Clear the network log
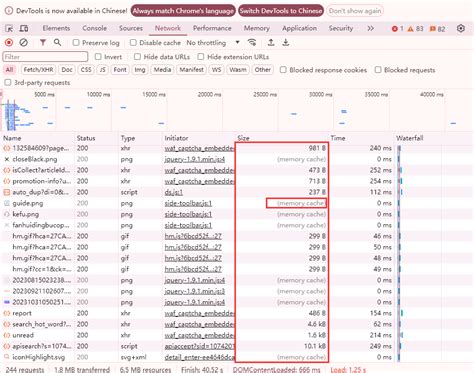This screenshot has width=474, height=373. point(23,43)
